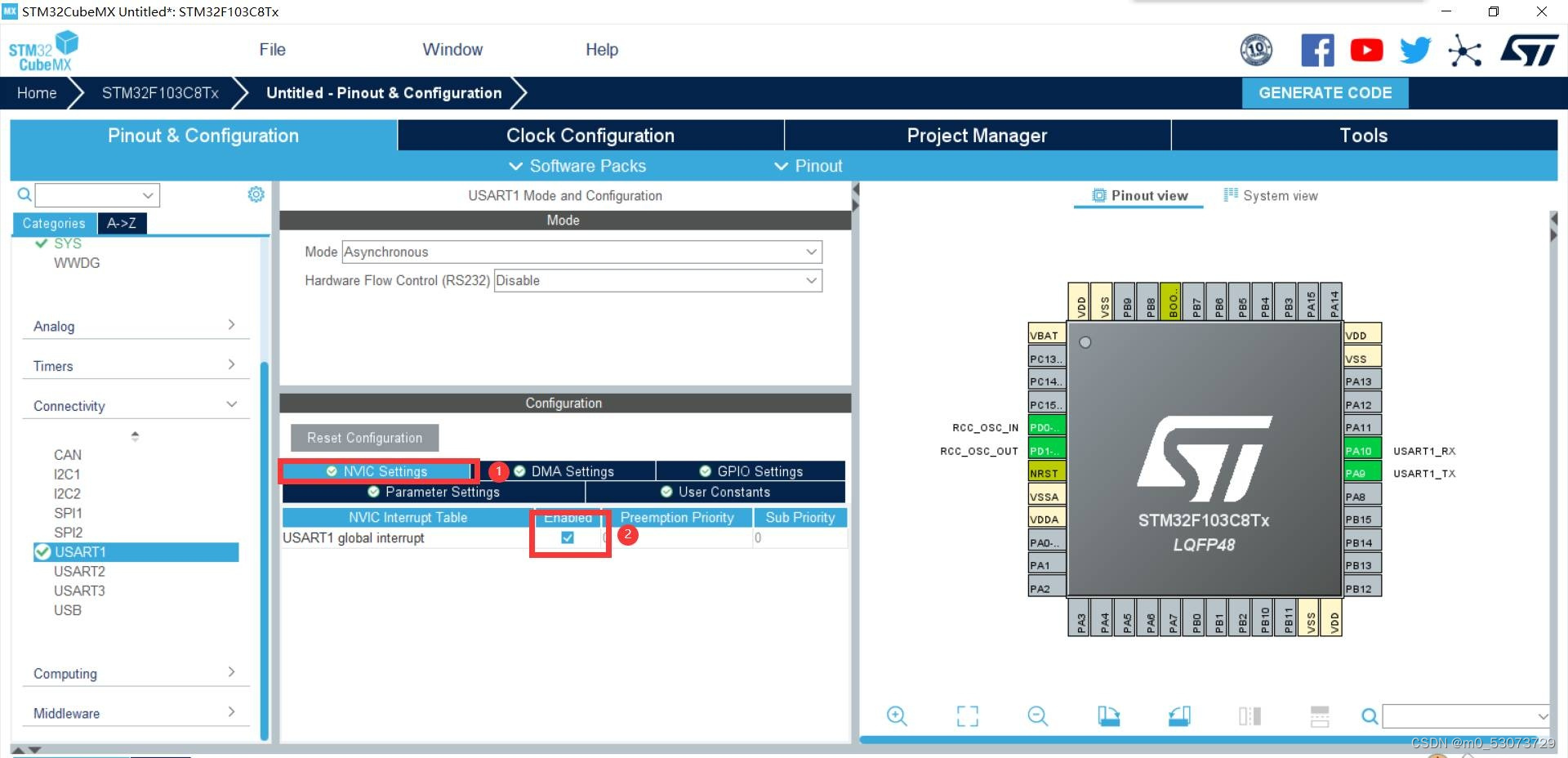
Task: Open the Facebook page icon
Action: (x=1317, y=51)
